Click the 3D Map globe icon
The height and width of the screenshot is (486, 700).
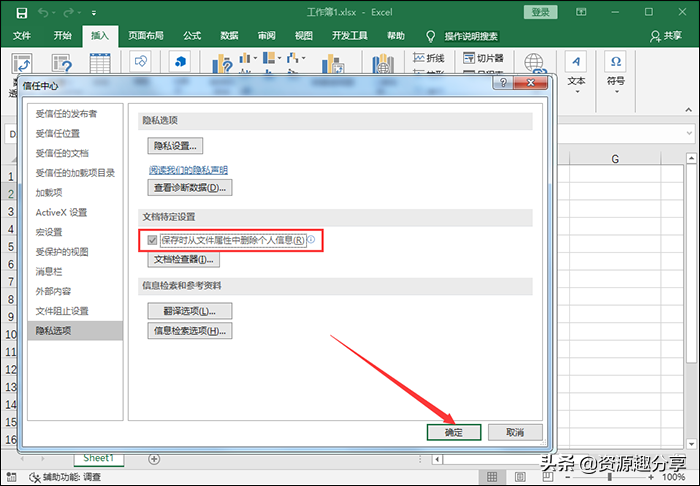pyautogui.click(x=383, y=64)
